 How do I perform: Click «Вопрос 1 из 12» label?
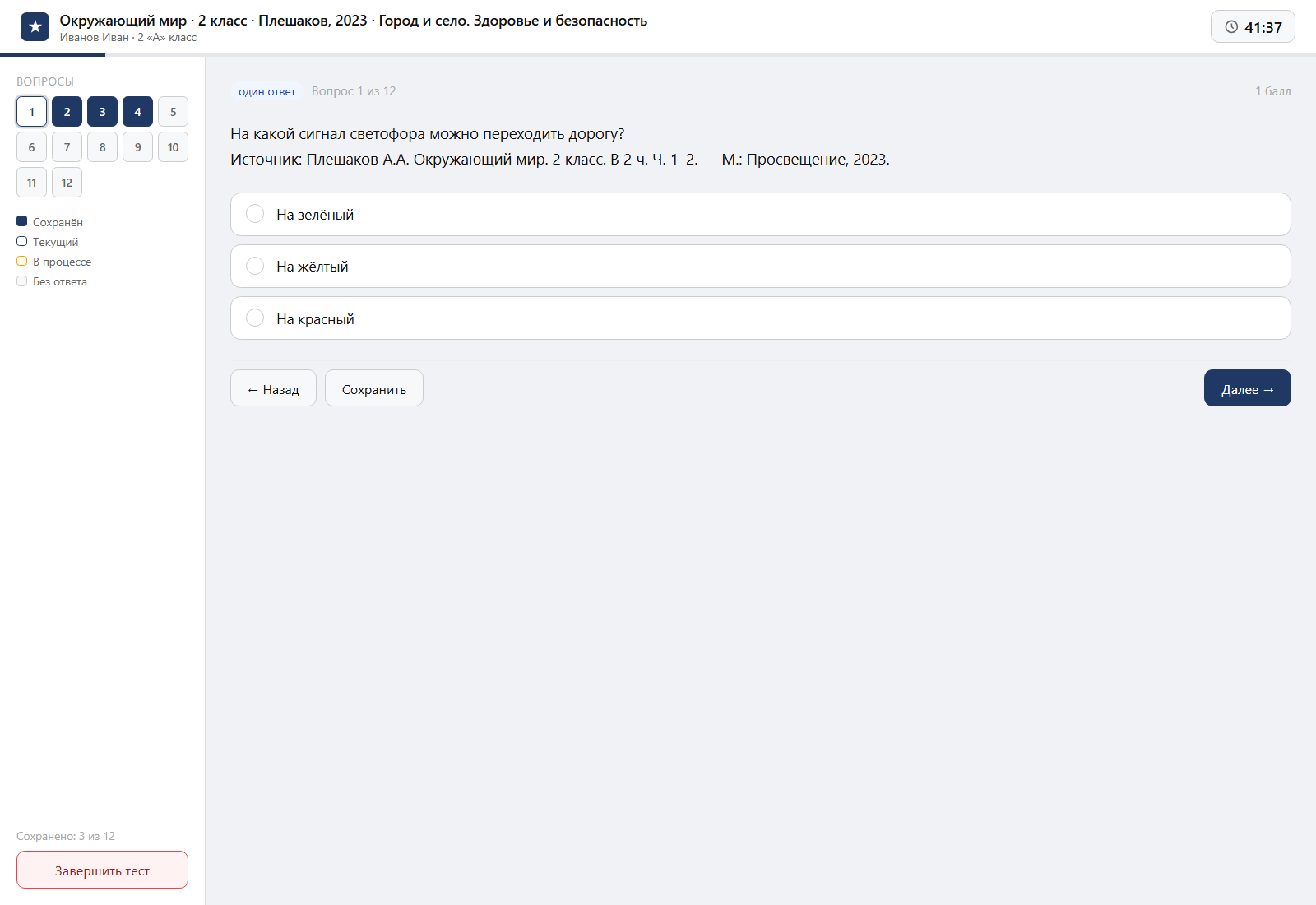coord(354,91)
